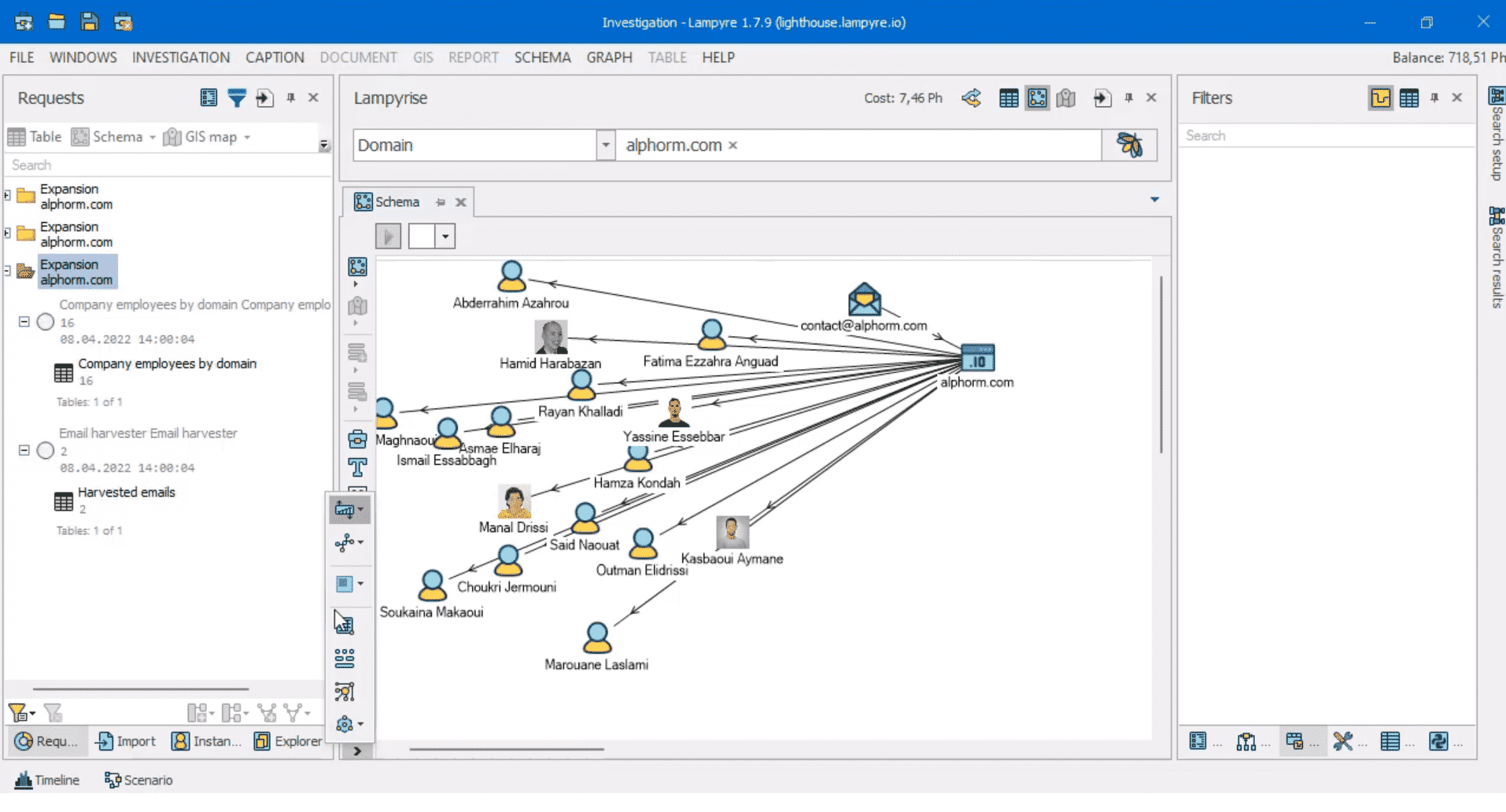Open the color box dropdown in schema toolbar
The image size is (1506, 812).
tap(445, 236)
